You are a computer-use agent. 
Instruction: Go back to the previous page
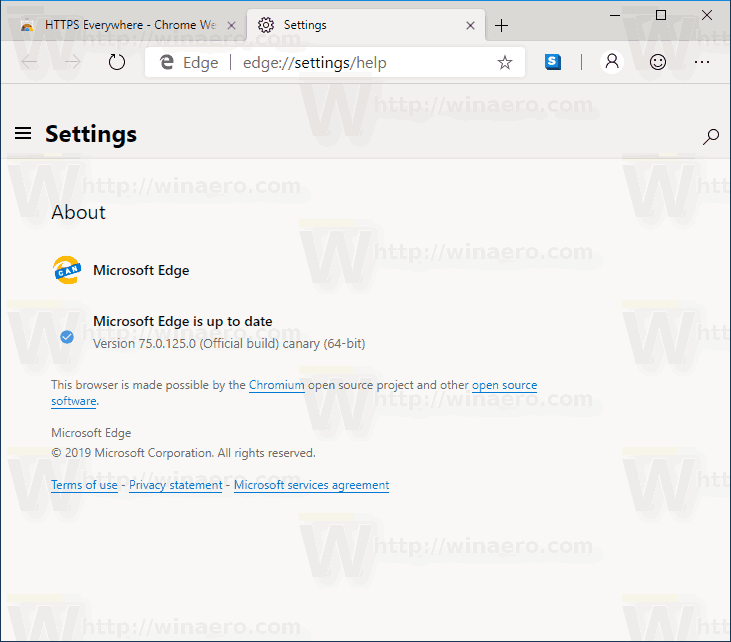[x=29, y=62]
